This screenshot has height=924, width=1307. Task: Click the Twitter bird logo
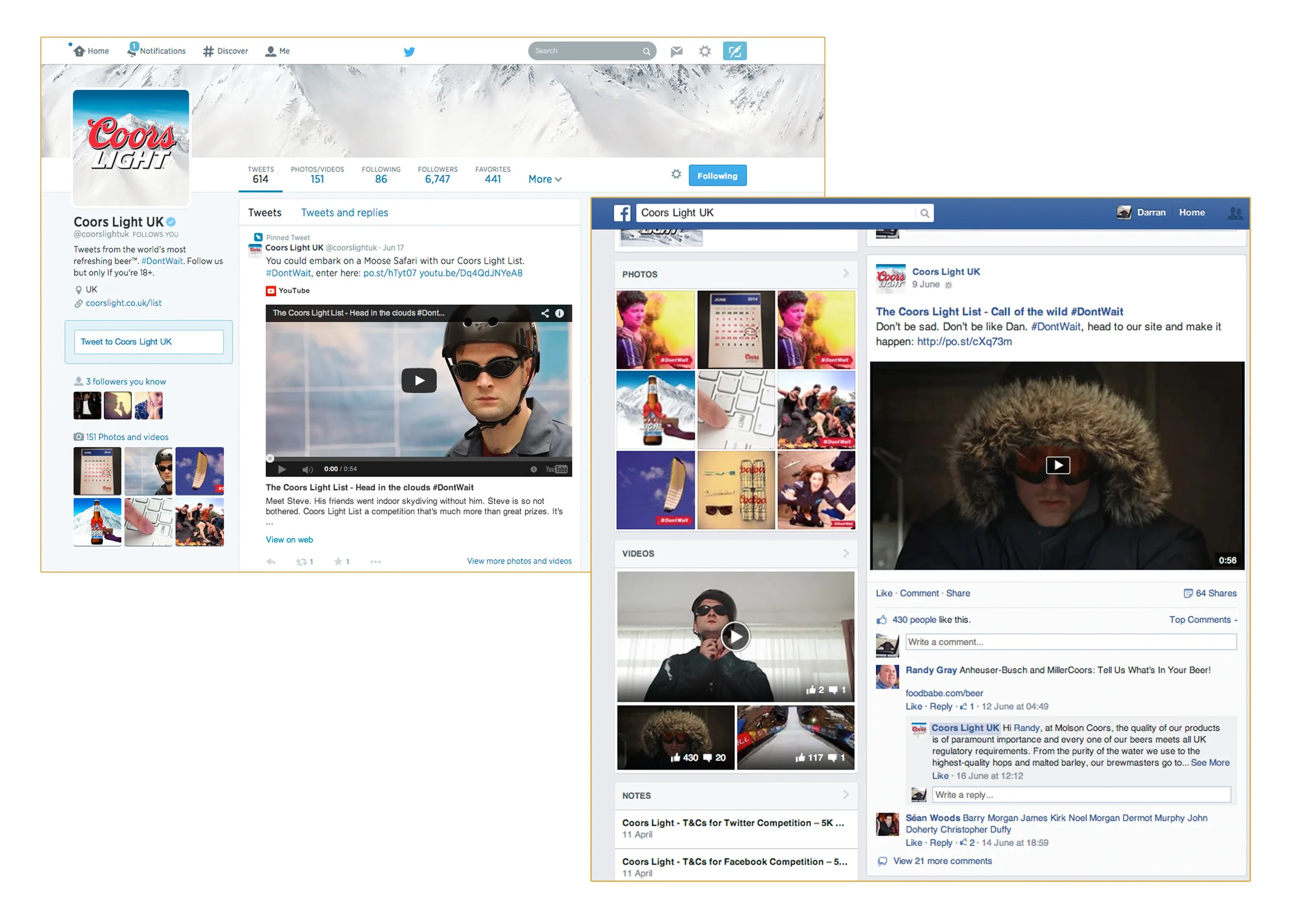pyautogui.click(x=409, y=52)
